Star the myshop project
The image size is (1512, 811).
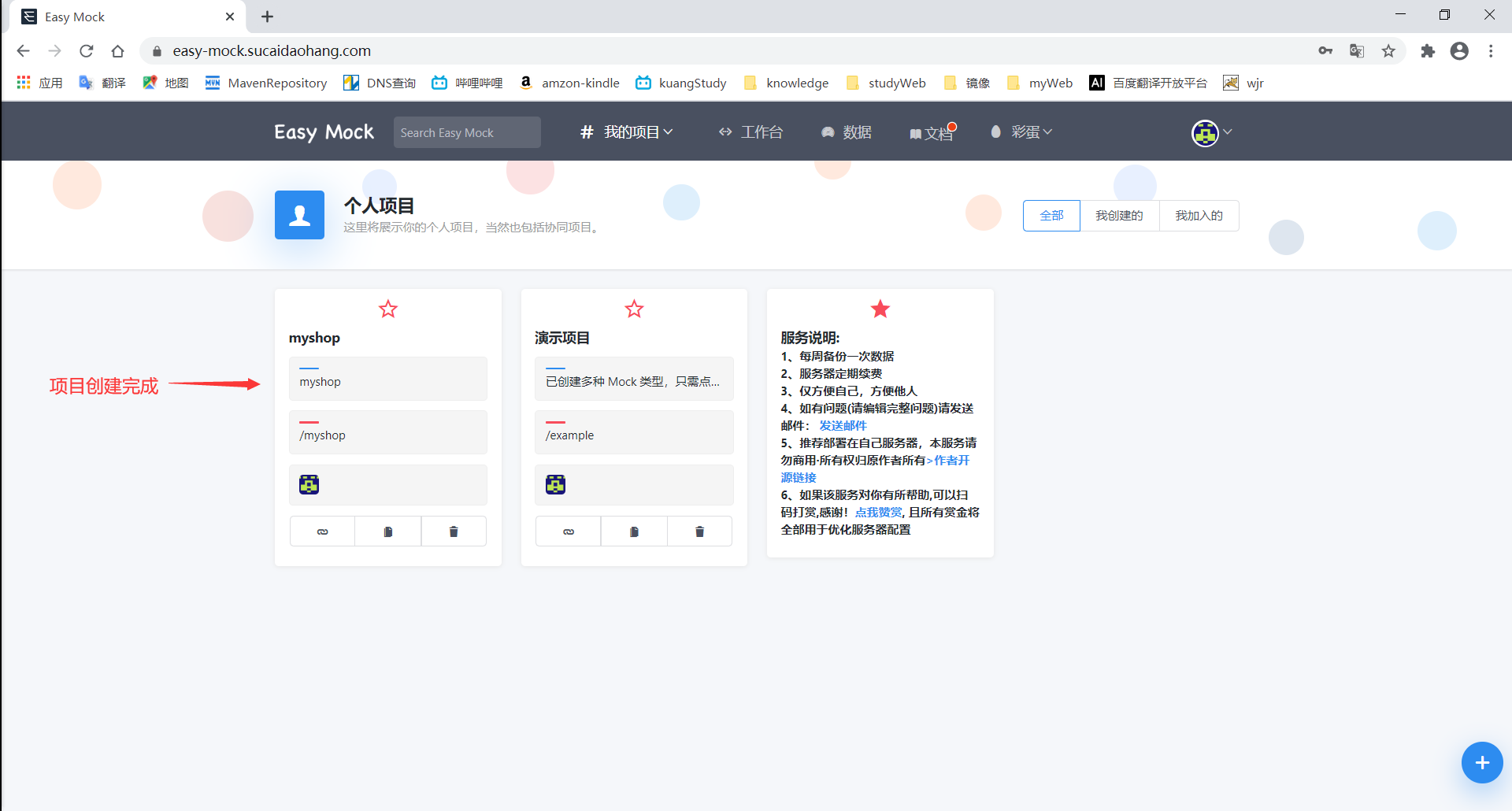(387, 309)
